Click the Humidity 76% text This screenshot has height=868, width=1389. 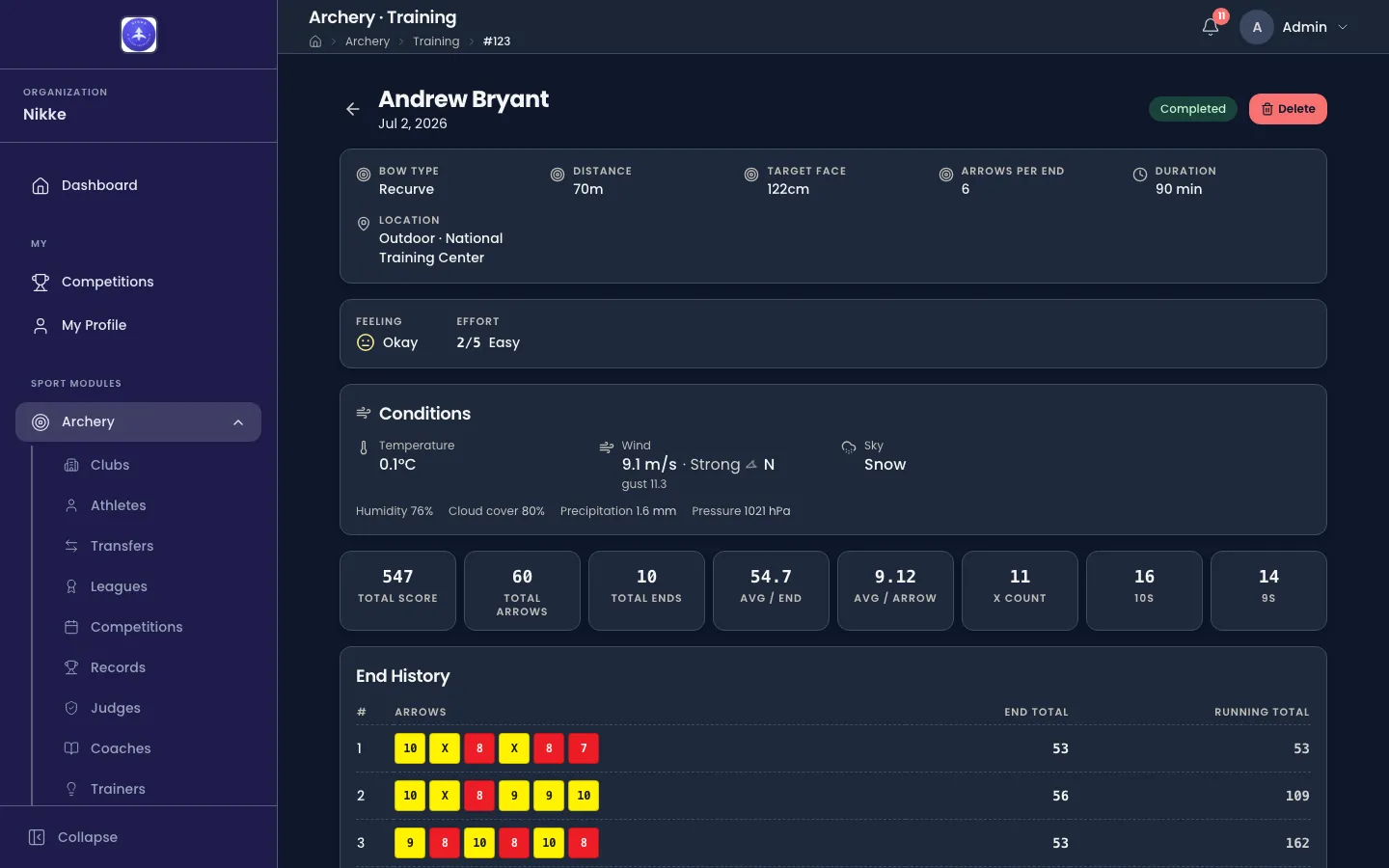point(395,511)
